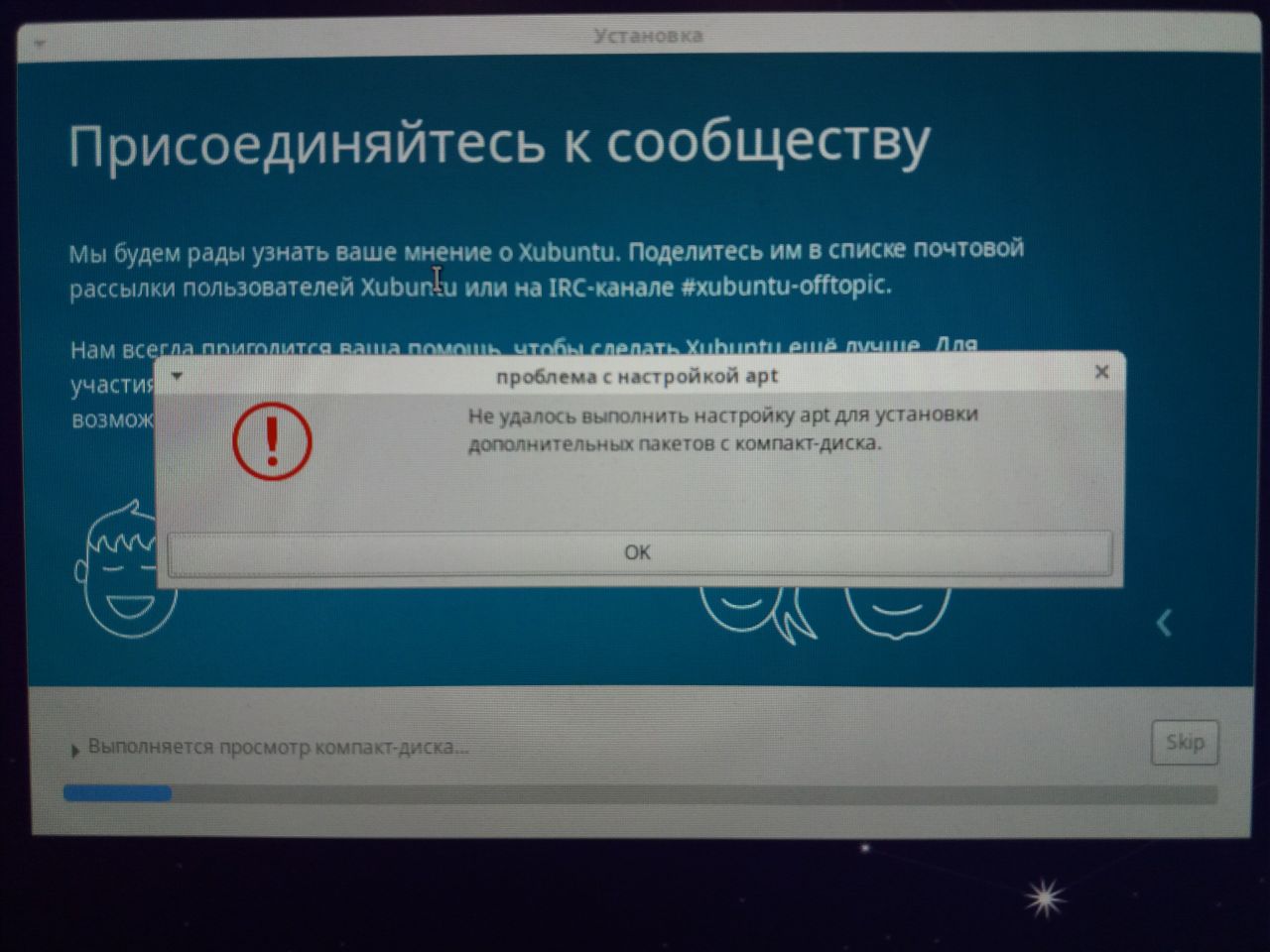Click the apt error message text
Screen dimensions: 1270x952
722,428
